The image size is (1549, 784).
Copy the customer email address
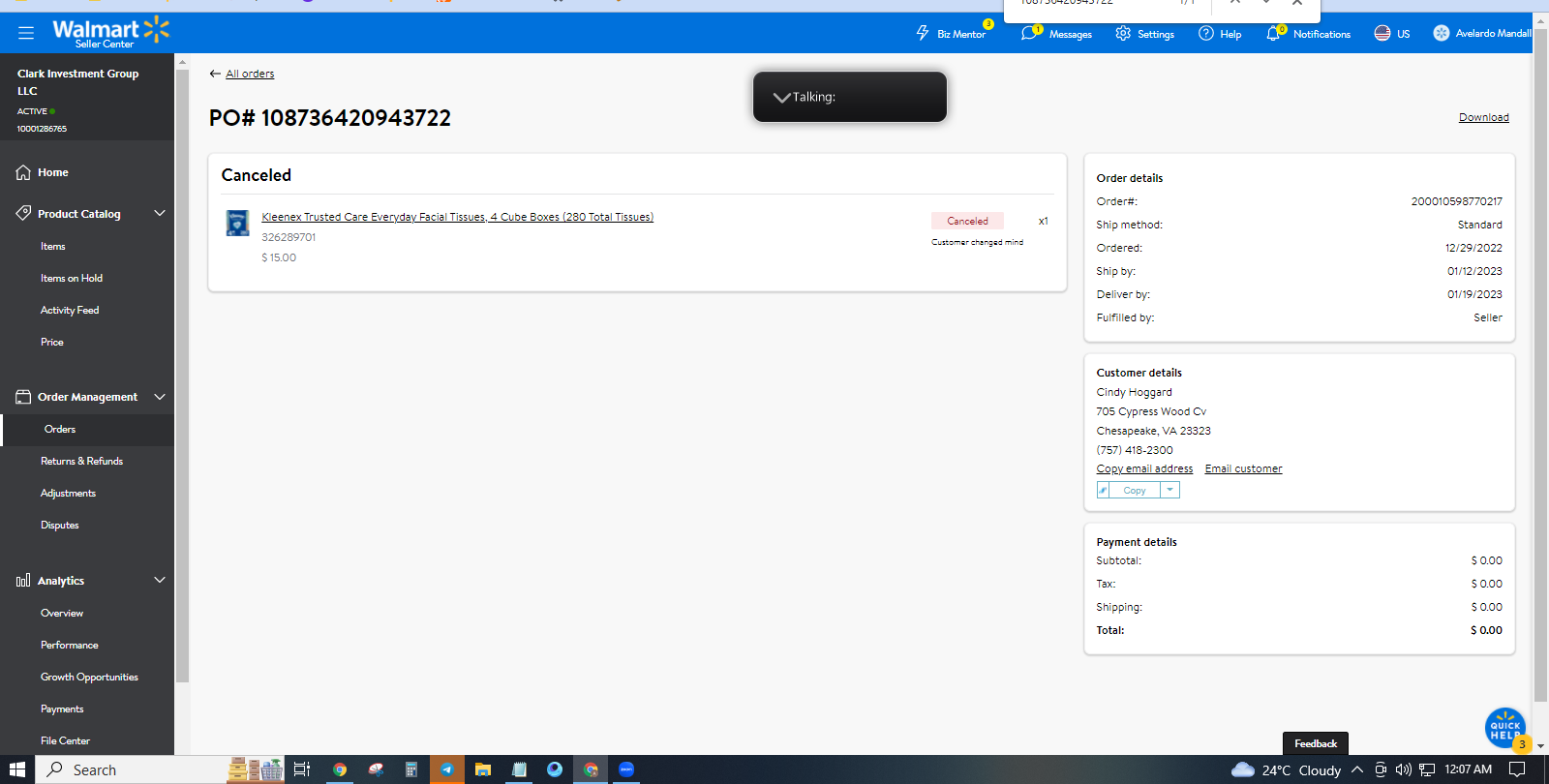(x=1144, y=468)
